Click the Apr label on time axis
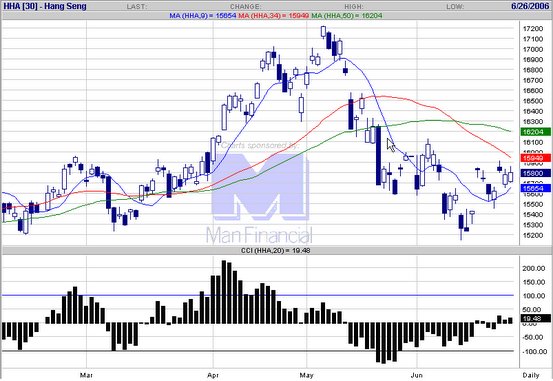Image resolution: width=553 pixels, height=381 pixels. click(x=213, y=375)
